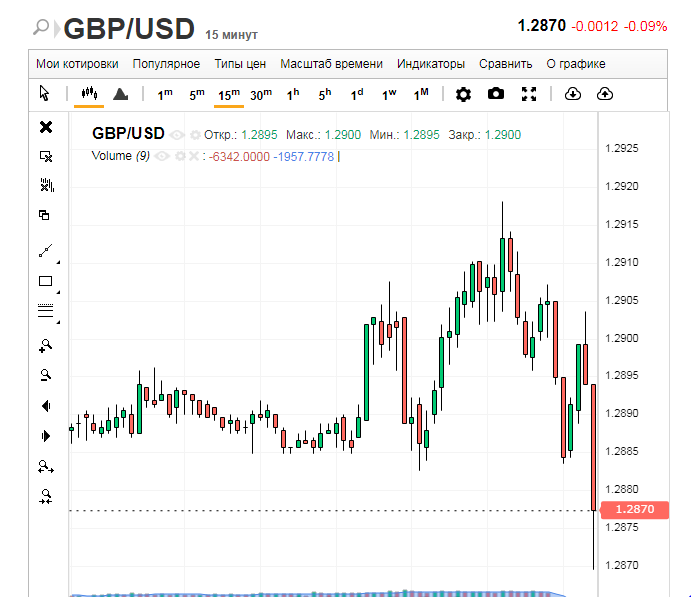Image resolution: width=691 pixels, height=597 pixels.
Task: Take a chart snapshot with camera icon
Action: click(496, 94)
